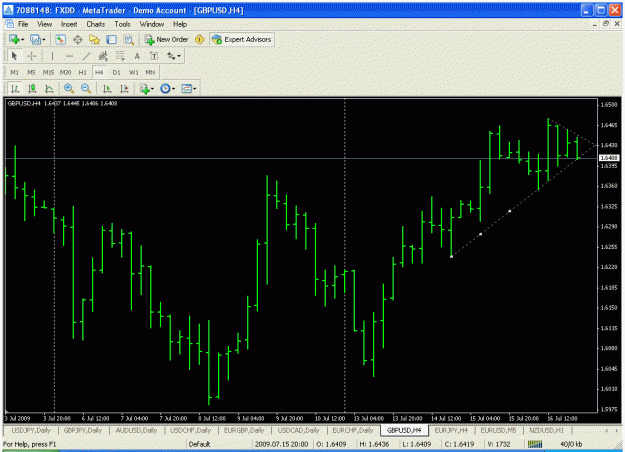Open the Insert menu
This screenshot has height=452, width=625.
coord(69,24)
